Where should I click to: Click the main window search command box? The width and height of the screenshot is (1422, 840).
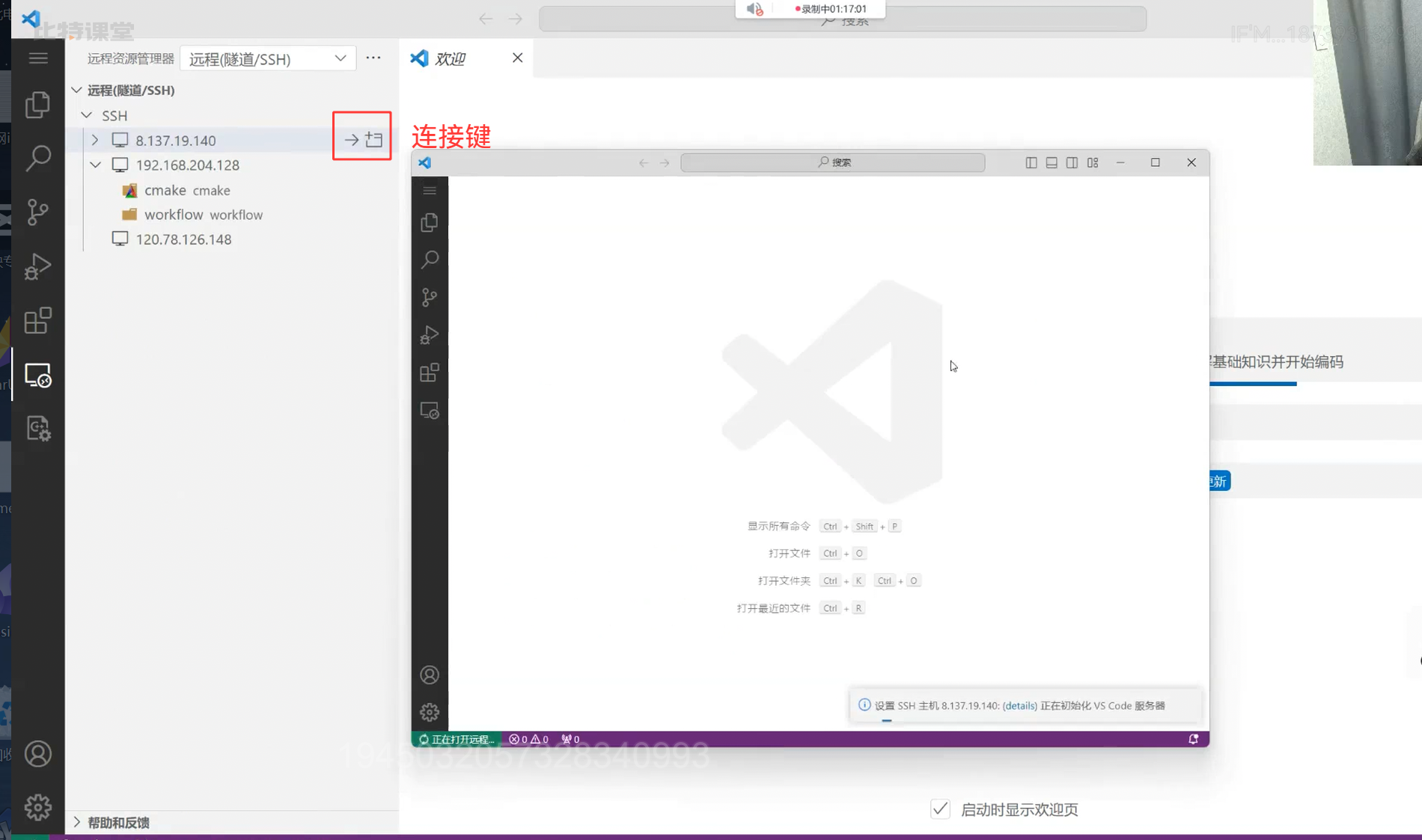(843, 19)
